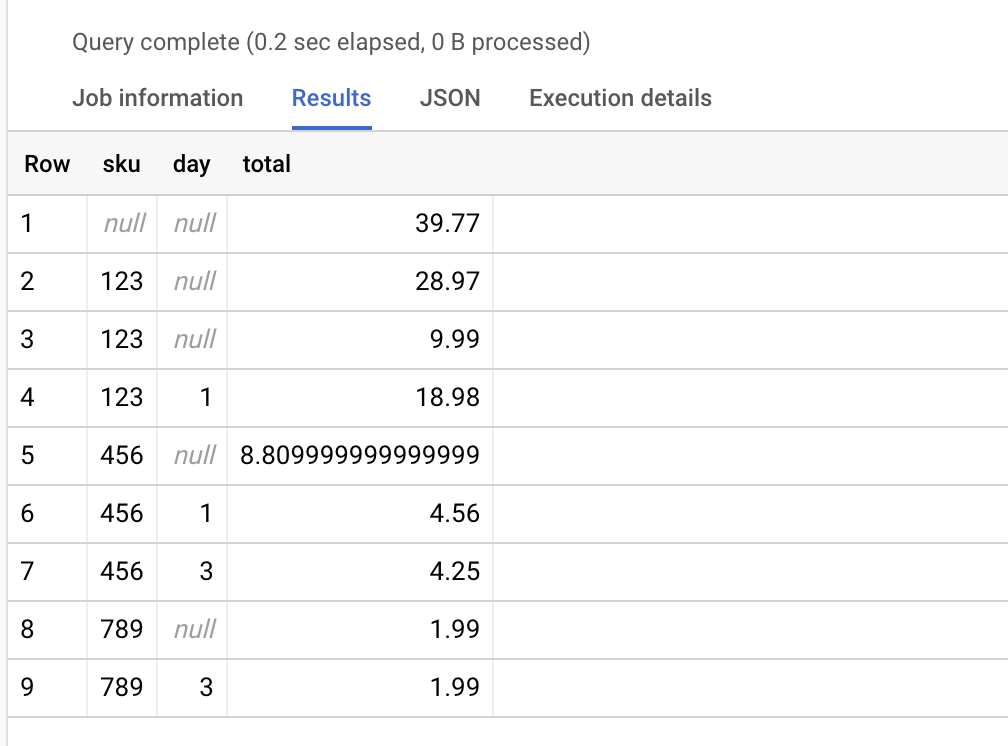Open the Job information tab
This screenshot has width=1008, height=746.
pyautogui.click(x=157, y=98)
